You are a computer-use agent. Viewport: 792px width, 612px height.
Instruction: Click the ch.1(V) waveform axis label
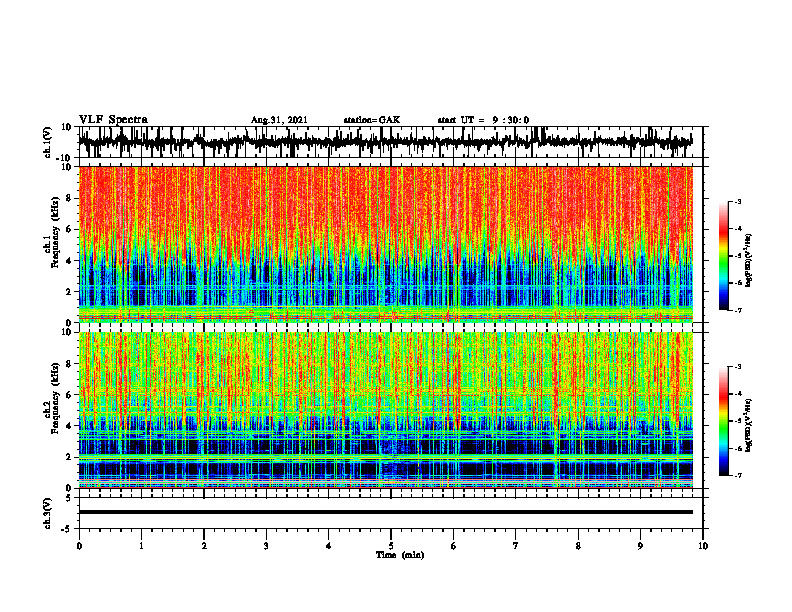(x=47, y=142)
